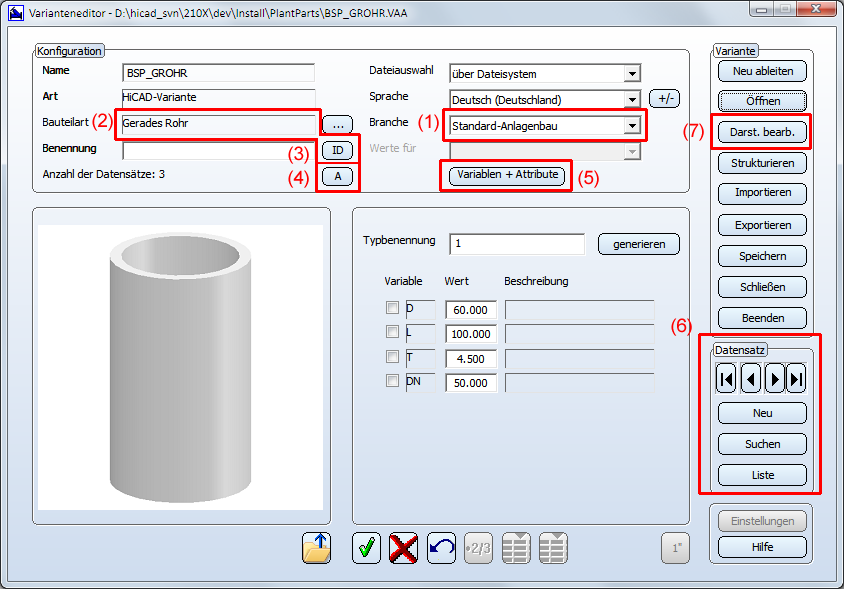Jump to first data record

coord(727,378)
